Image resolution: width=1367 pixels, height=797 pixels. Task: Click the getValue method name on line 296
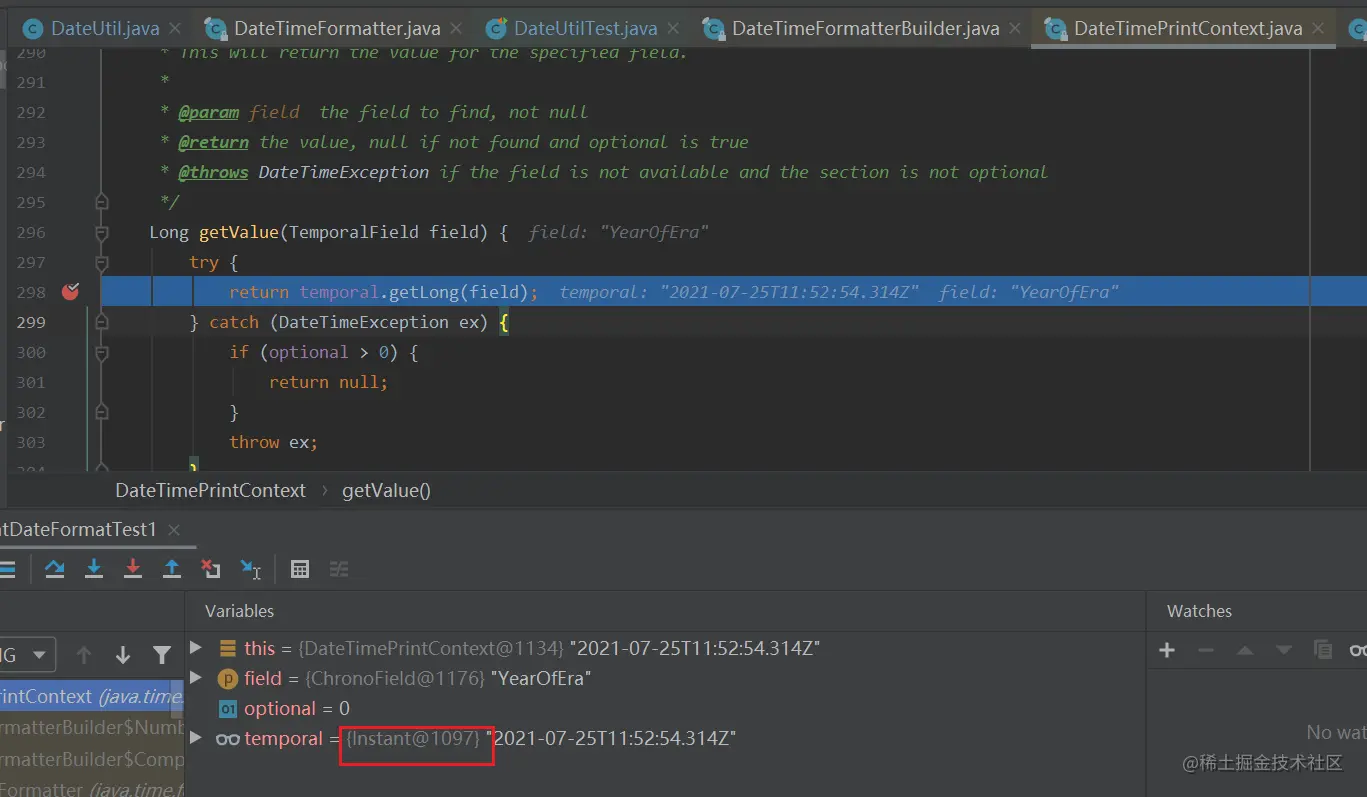(x=239, y=232)
